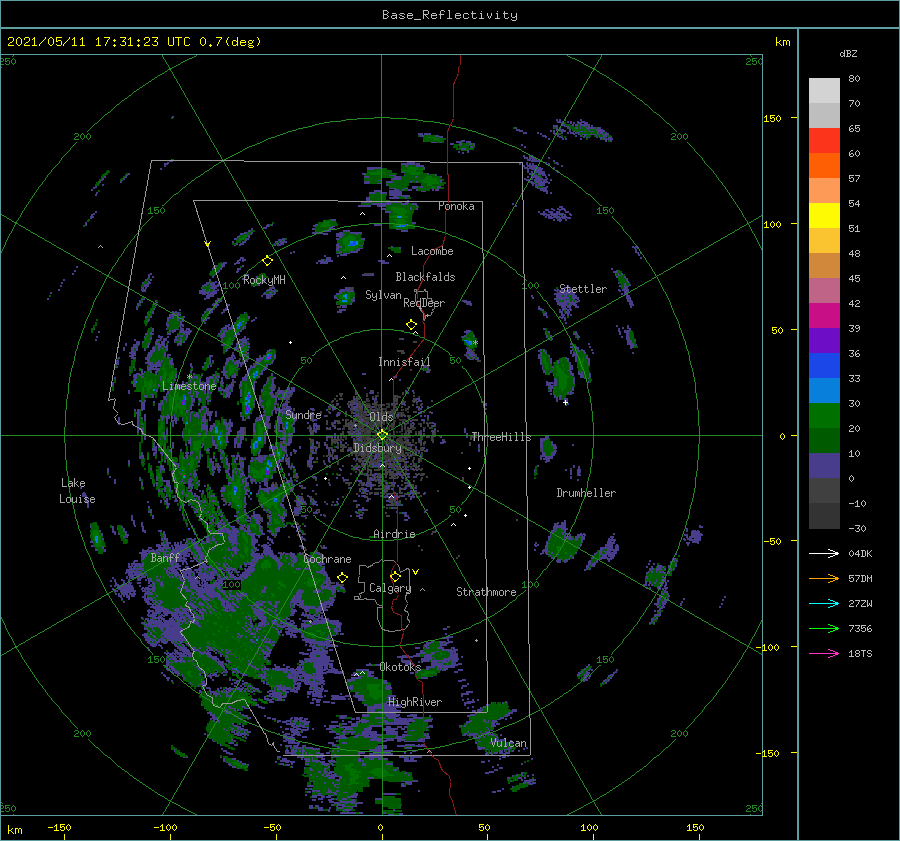The height and width of the screenshot is (841, 900).
Task: Click the orange 57DM arrow in legend
Action: pos(824,579)
